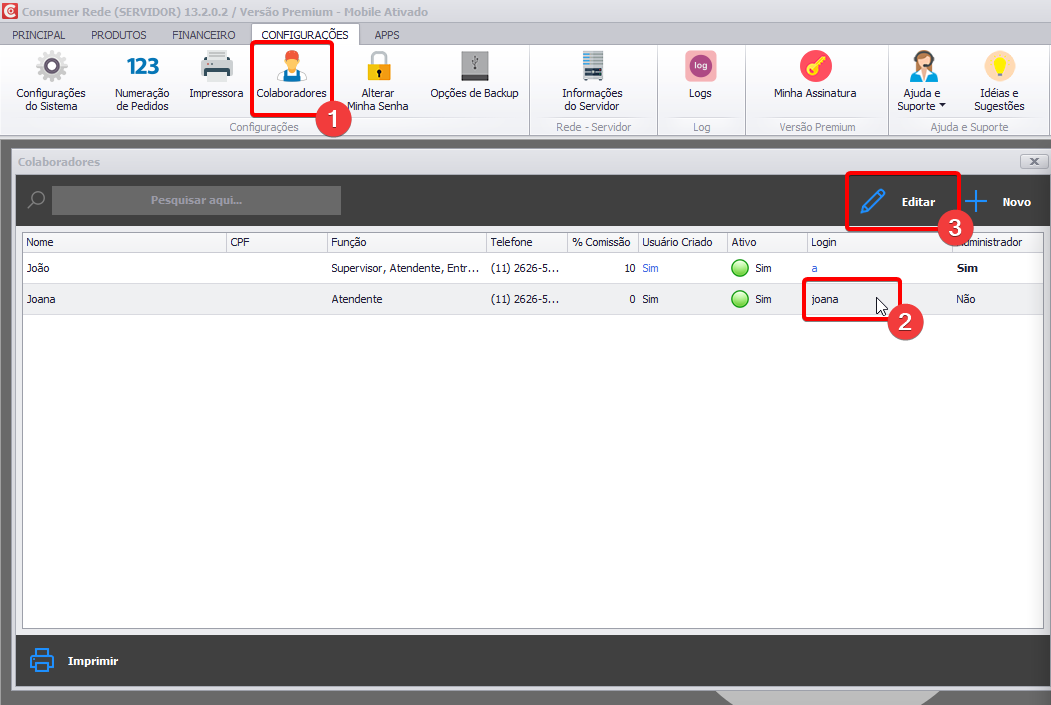The image size is (1051, 705).
Task: Click the Pesquisar aqui search field
Action: click(x=196, y=200)
